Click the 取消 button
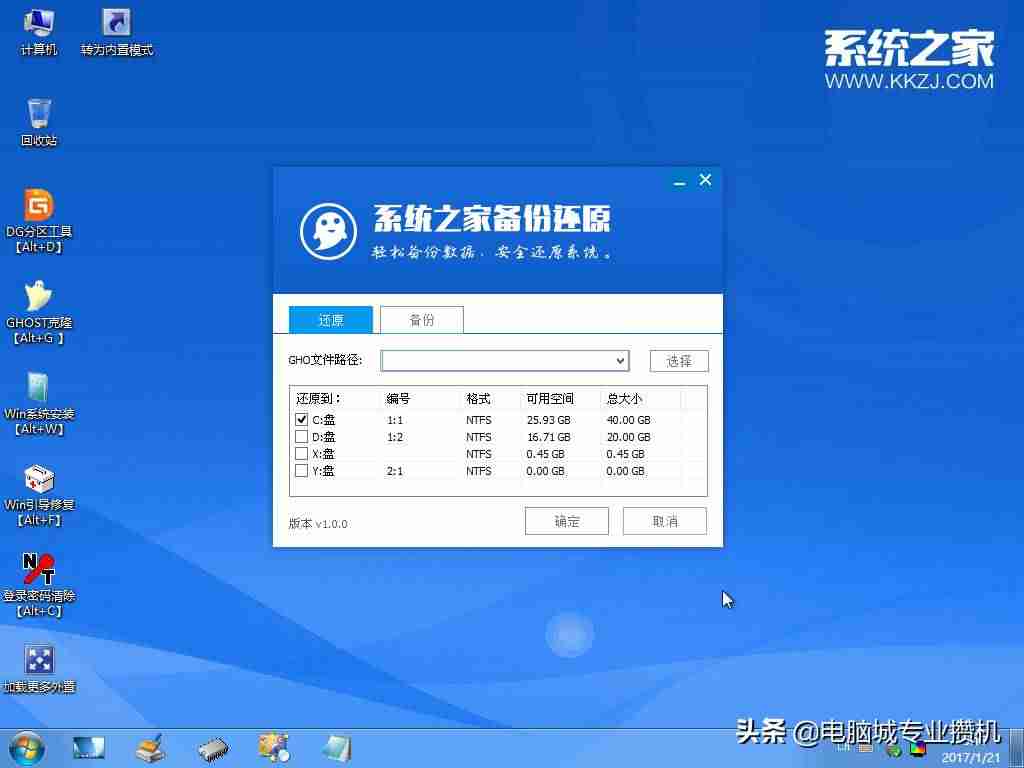The width and height of the screenshot is (1024, 768). [665, 521]
